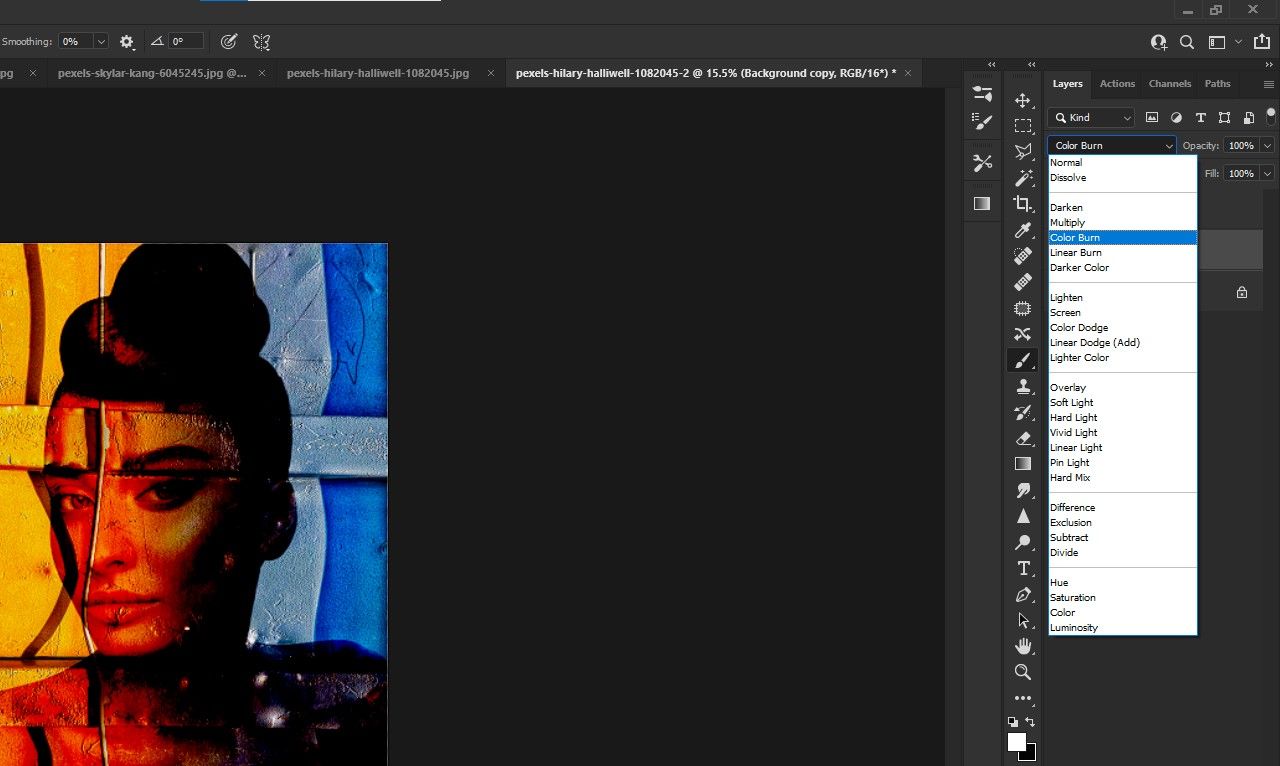Viewport: 1280px width, 766px height.
Task: Select the Gradient tool in the toolbar
Action: click(x=1023, y=464)
